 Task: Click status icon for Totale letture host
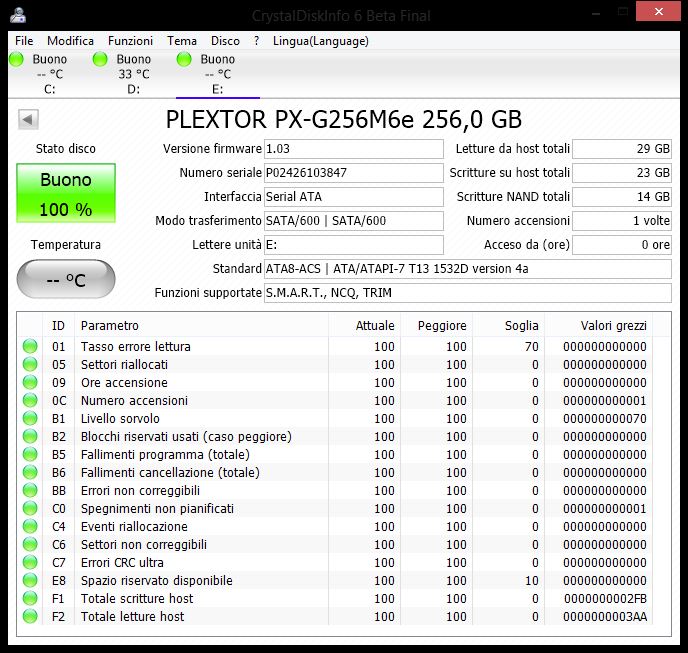point(30,616)
